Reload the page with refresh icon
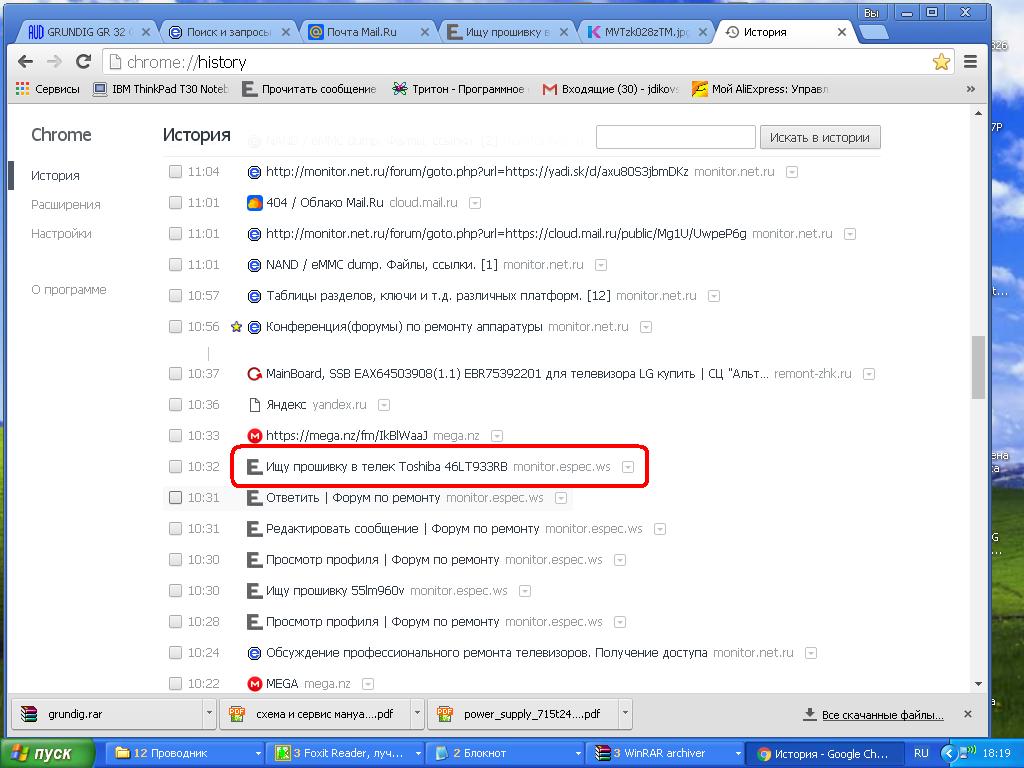The image size is (1024, 768). pos(84,62)
